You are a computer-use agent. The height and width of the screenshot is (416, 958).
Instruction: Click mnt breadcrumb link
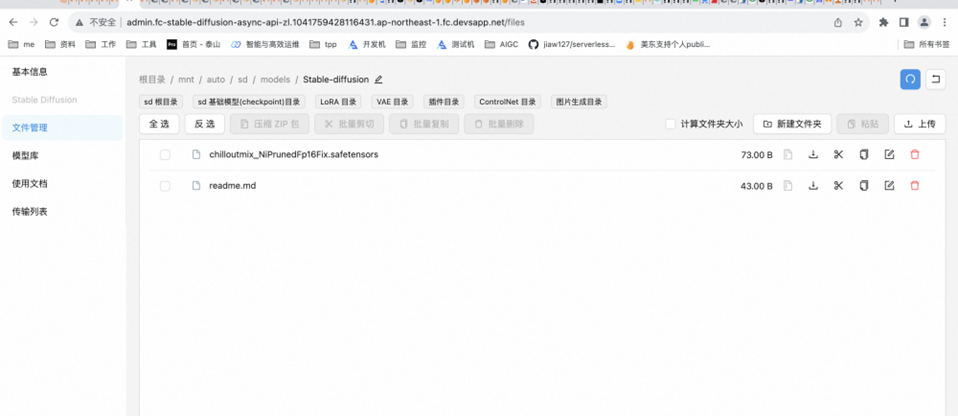pos(186,79)
